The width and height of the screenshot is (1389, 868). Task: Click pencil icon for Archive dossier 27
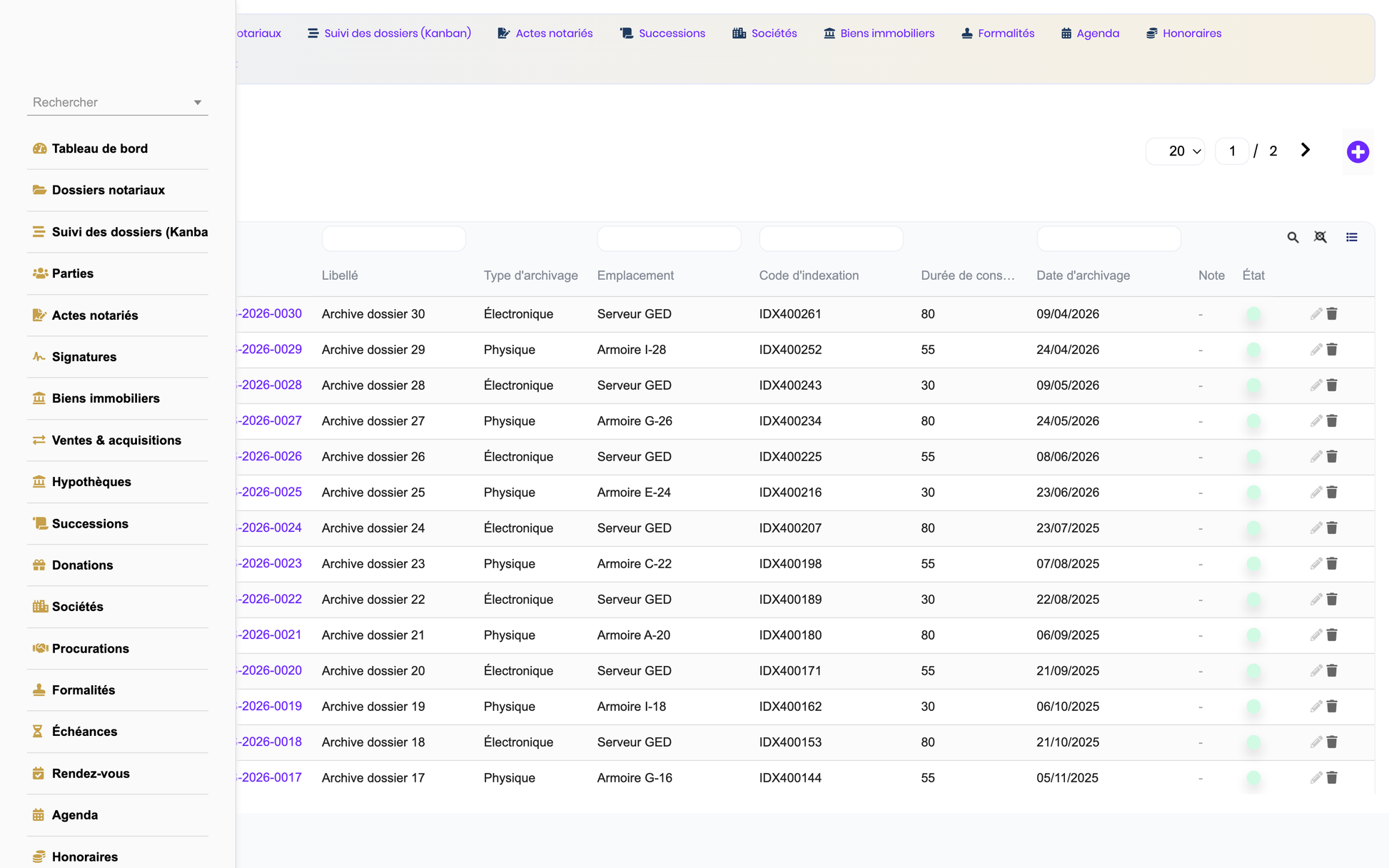(1315, 421)
